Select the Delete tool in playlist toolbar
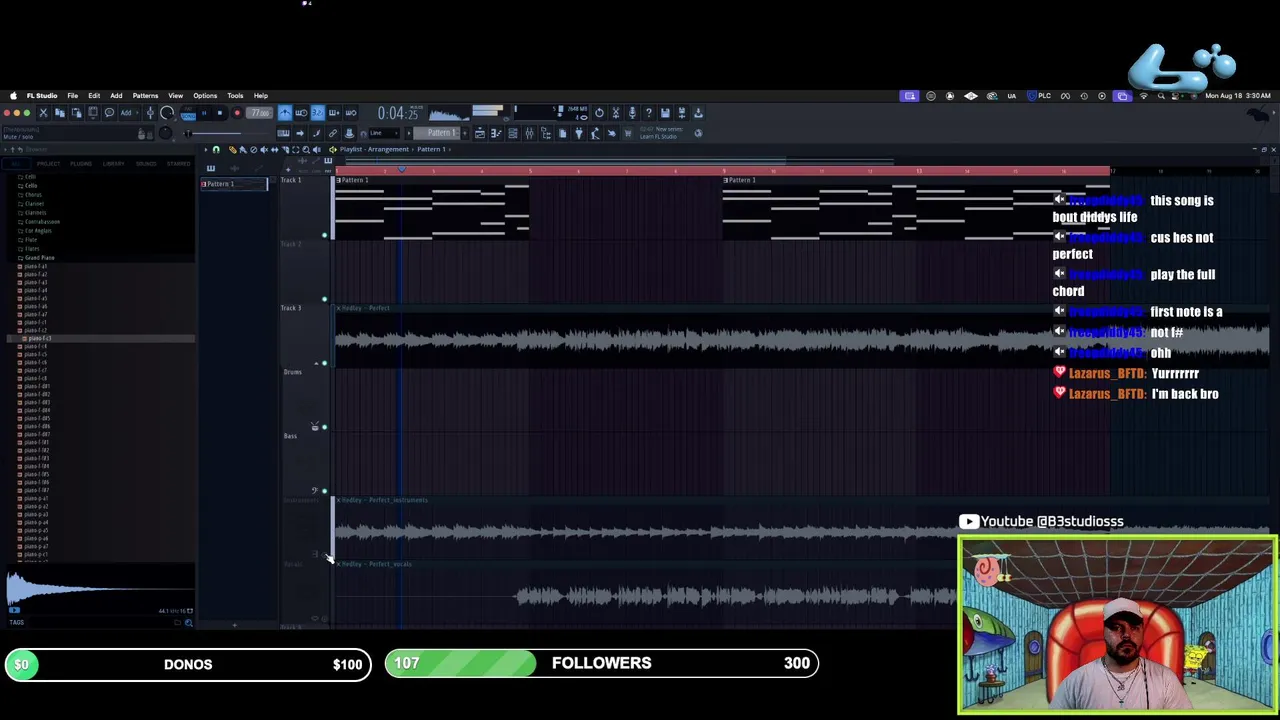This screenshot has width=1280, height=720. [253, 149]
